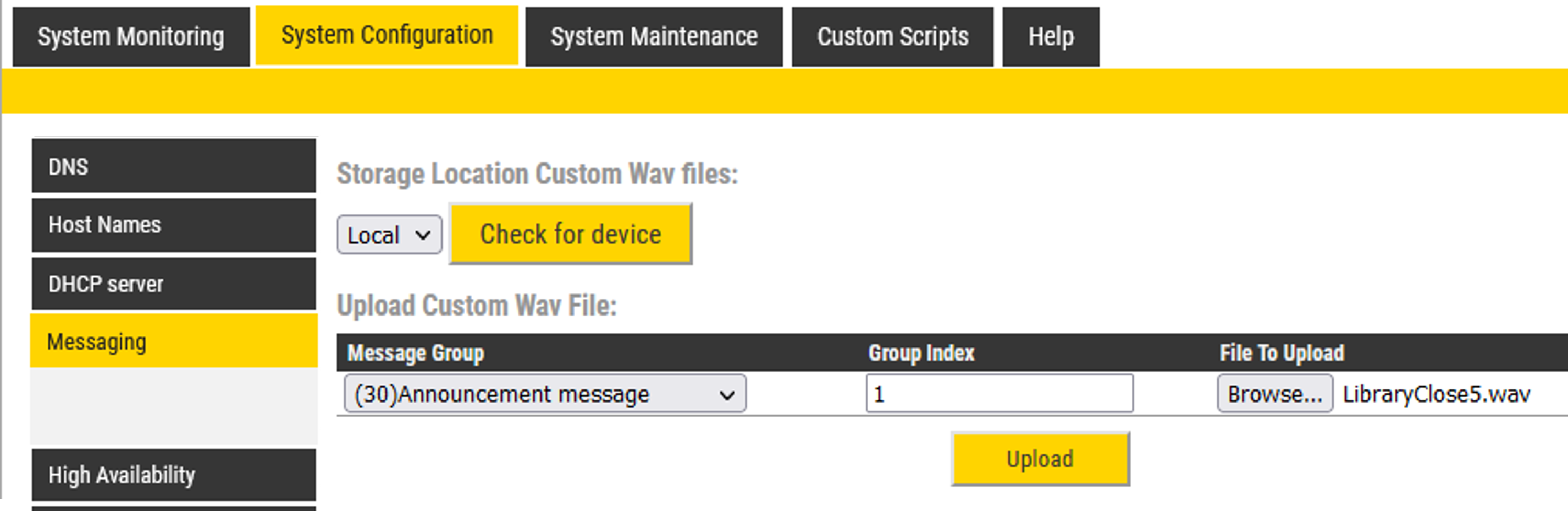
Task: Select the System Configuration tab
Action: [x=387, y=35]
